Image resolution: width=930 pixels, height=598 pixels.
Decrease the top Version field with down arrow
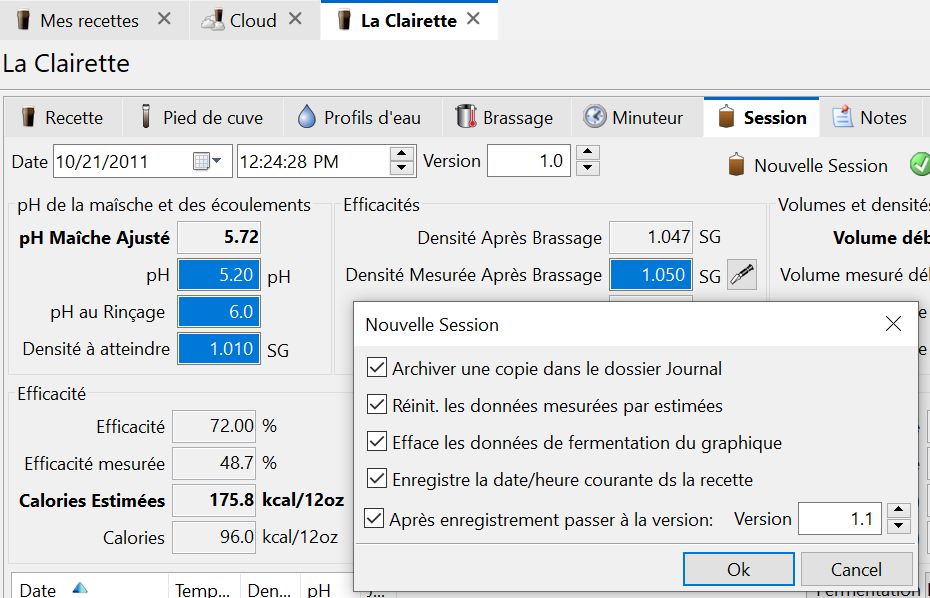tap(588, 168)
